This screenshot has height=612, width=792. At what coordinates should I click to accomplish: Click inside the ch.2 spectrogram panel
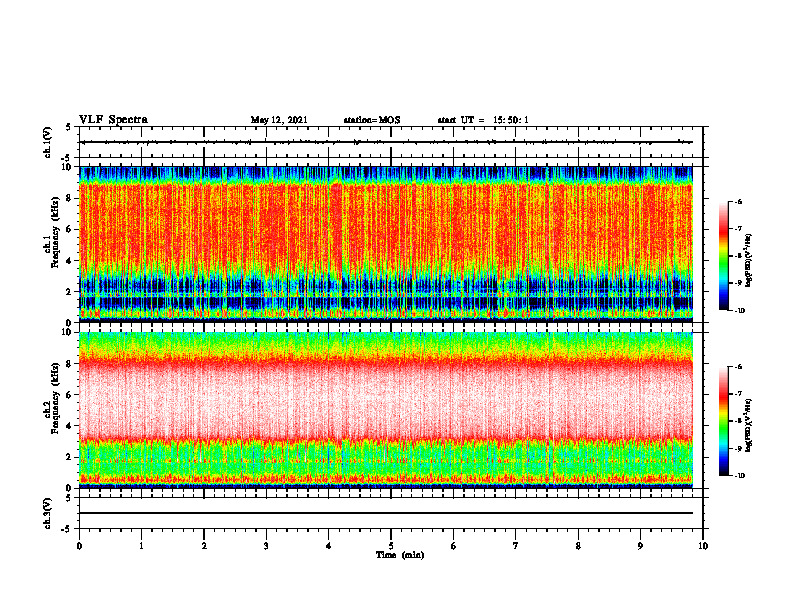pyautogui.click(x=386, y=410)
